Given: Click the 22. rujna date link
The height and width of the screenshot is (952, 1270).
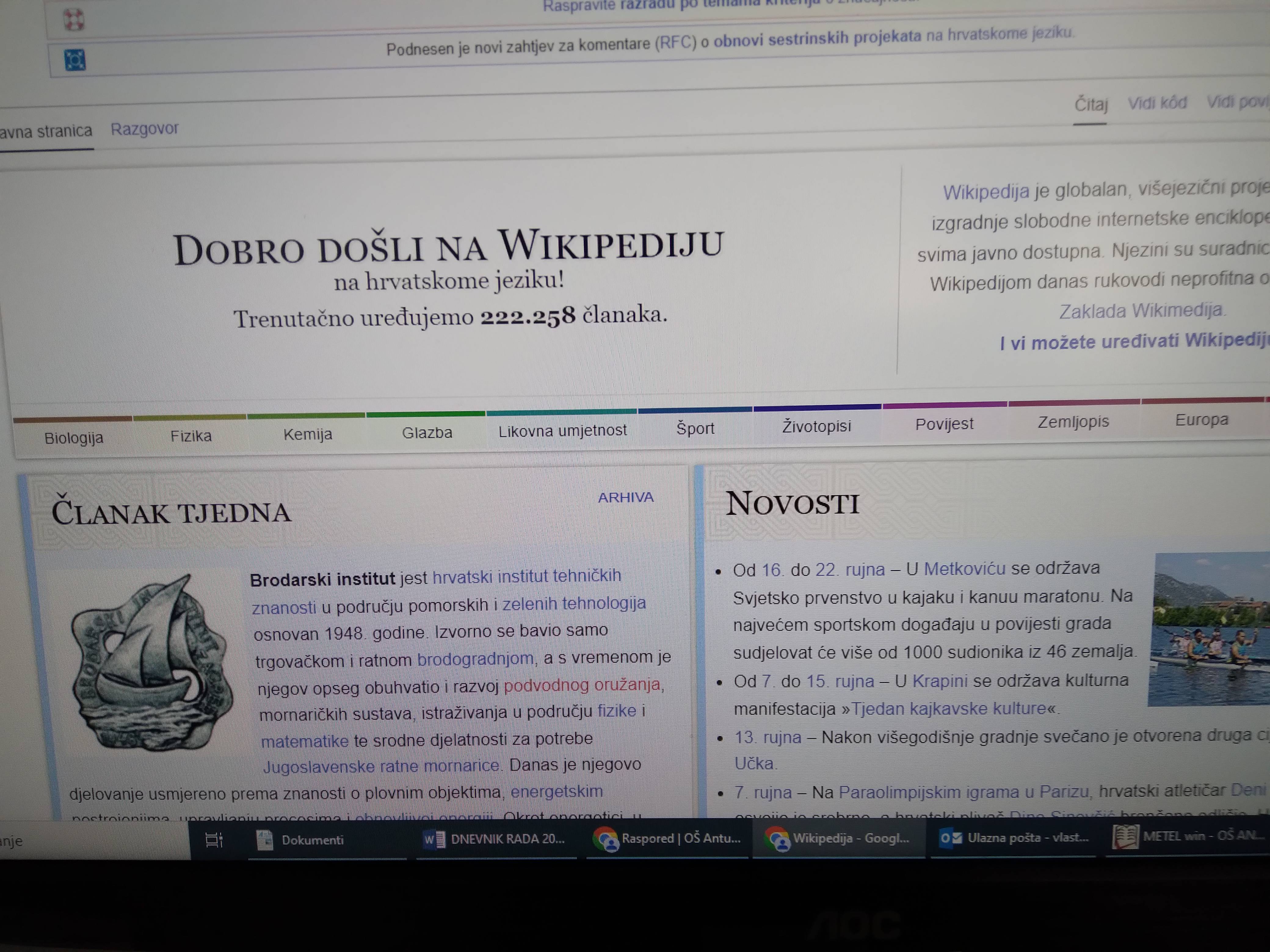Looking at the screenshot, I should pyautogui.click(x=850, y=569).
